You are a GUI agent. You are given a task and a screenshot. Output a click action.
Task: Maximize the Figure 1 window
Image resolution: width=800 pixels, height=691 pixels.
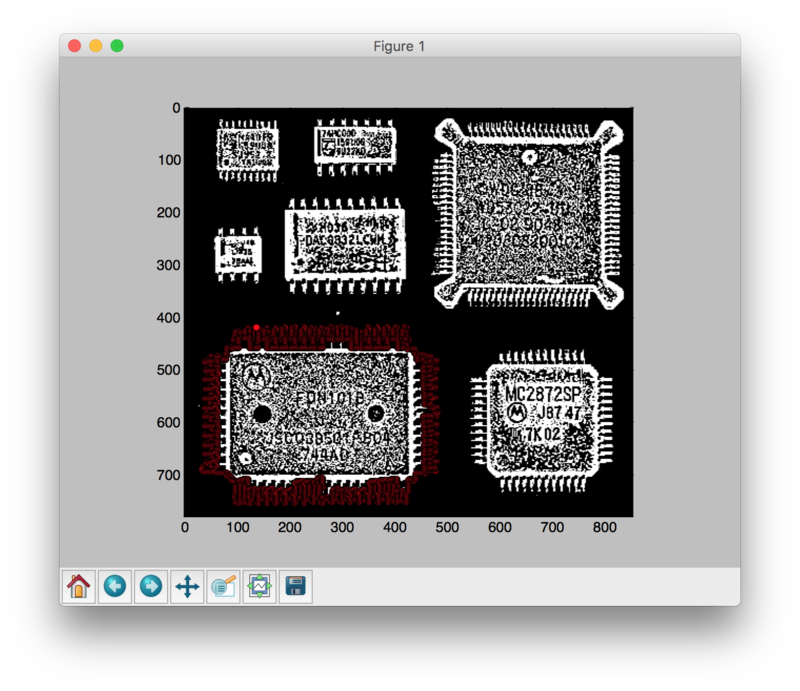tap(117, 46)
